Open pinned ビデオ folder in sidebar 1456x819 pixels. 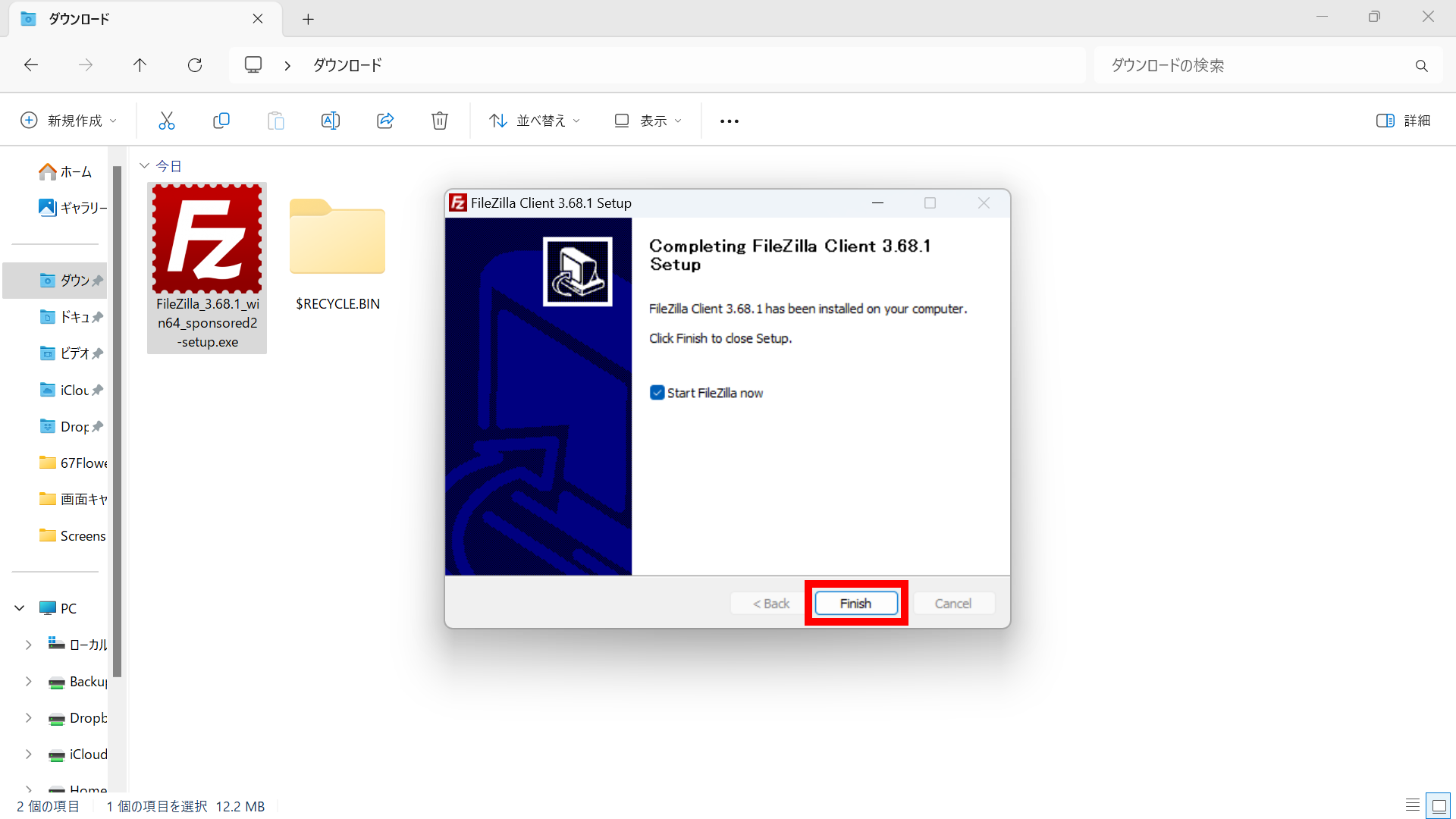[64, 353]
